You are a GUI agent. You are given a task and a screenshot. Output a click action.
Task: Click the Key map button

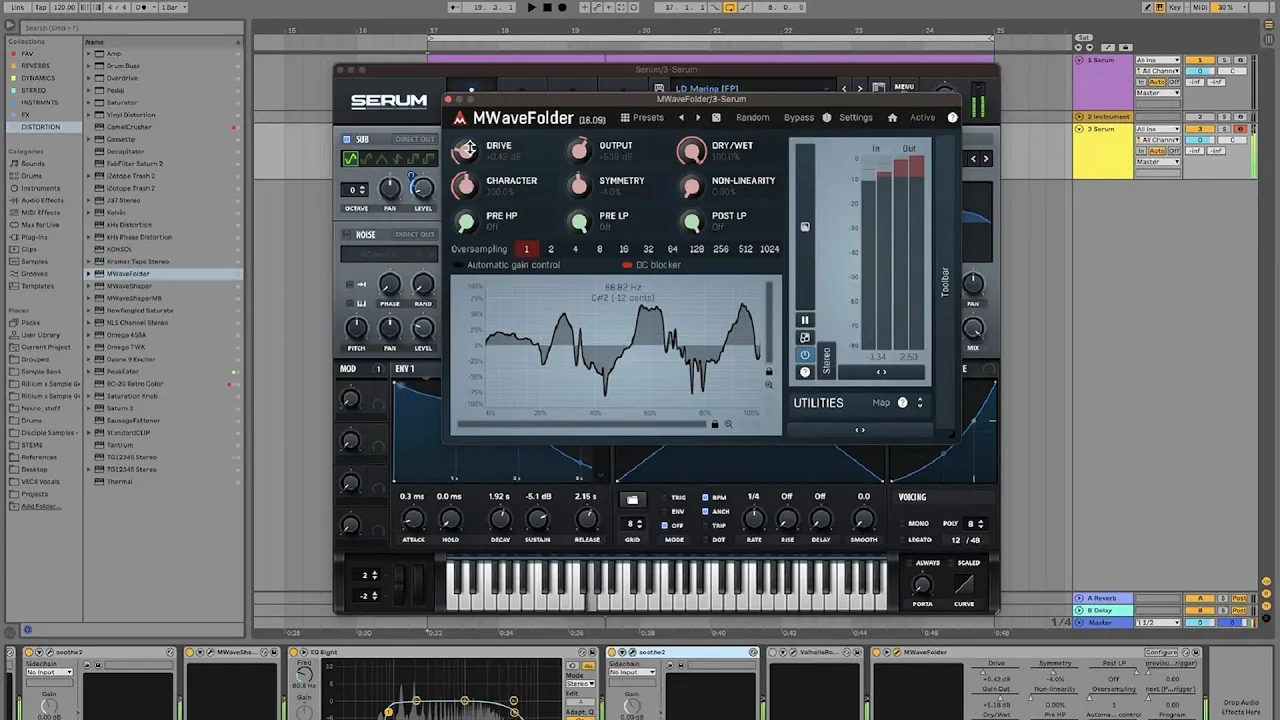point(1174,7)
